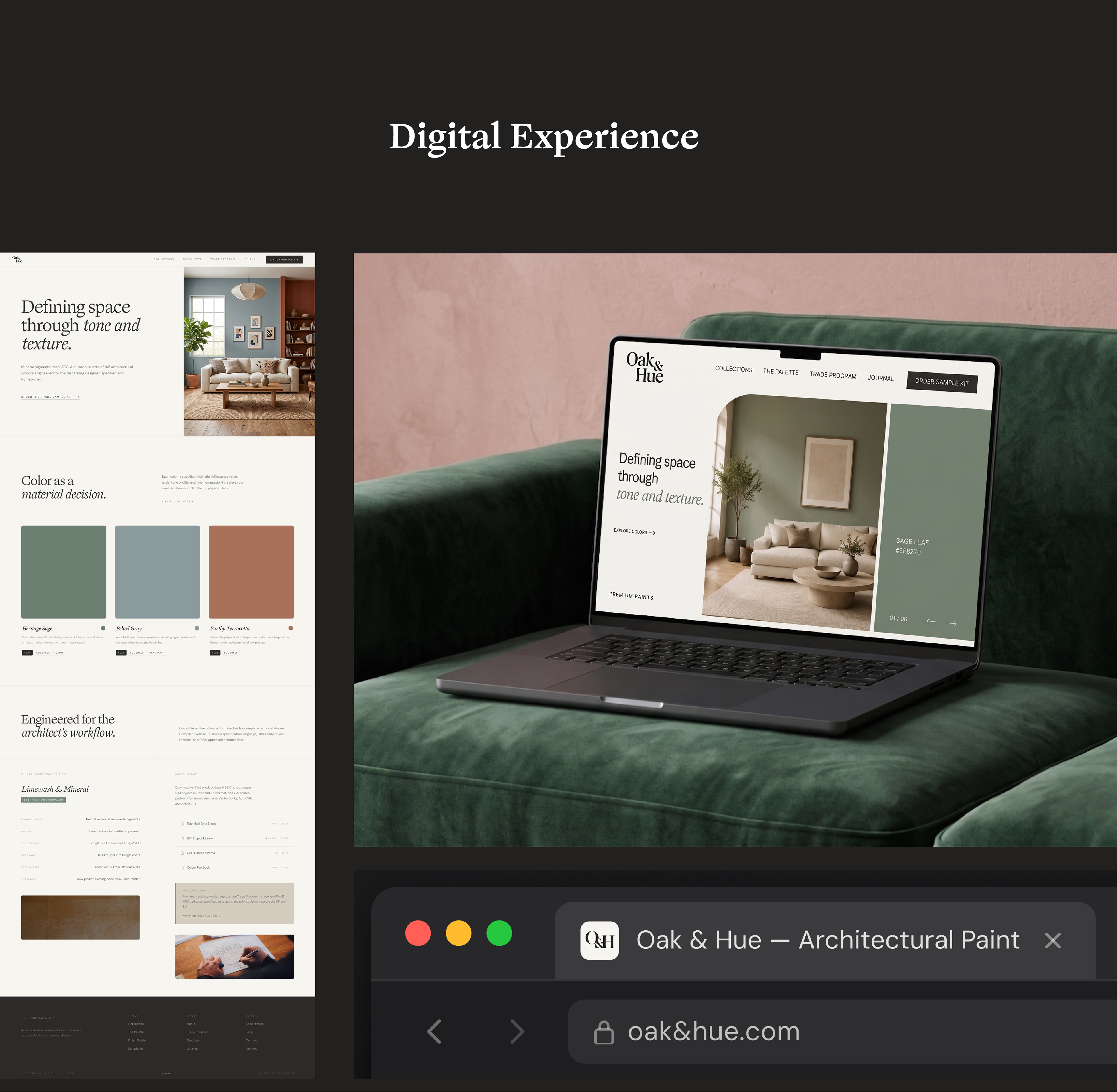Viewport: 1117px width, 1092px height.
Task: Click the limewash texture image
Action: (80, 917)
